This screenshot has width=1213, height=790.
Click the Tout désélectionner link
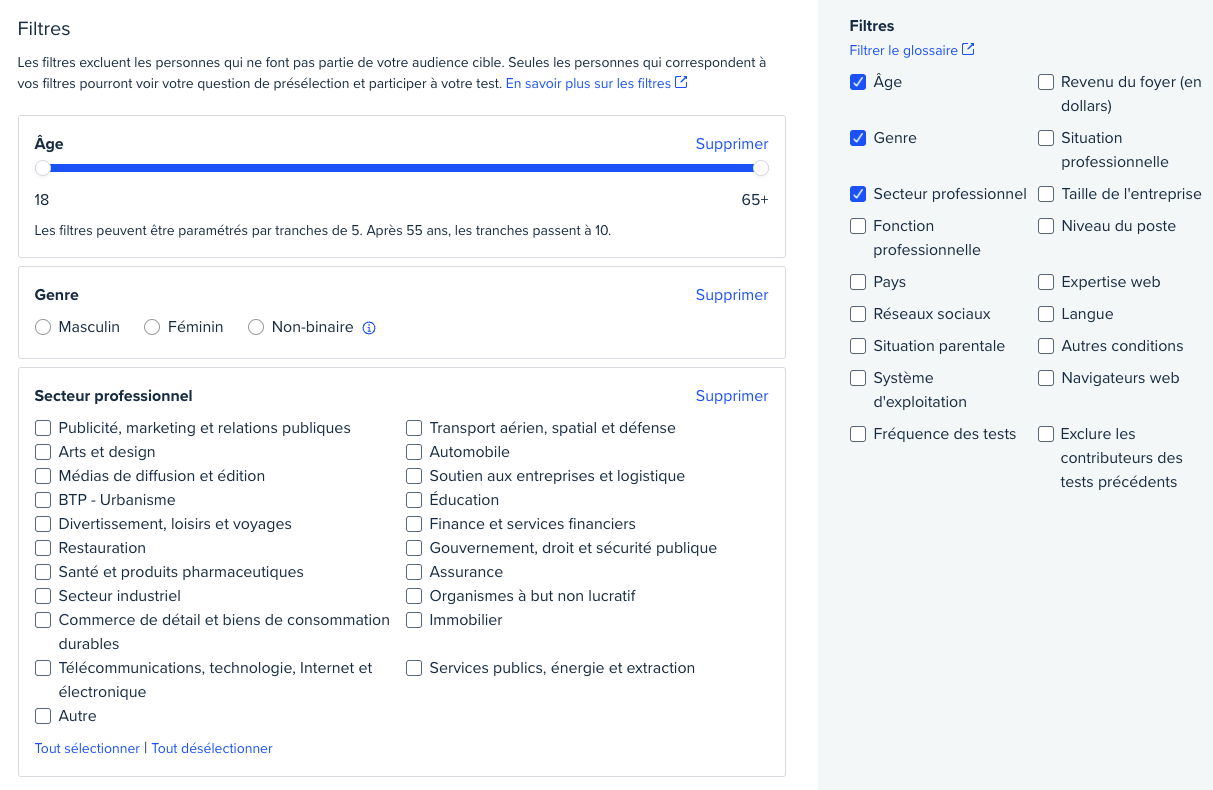[212, 748]
